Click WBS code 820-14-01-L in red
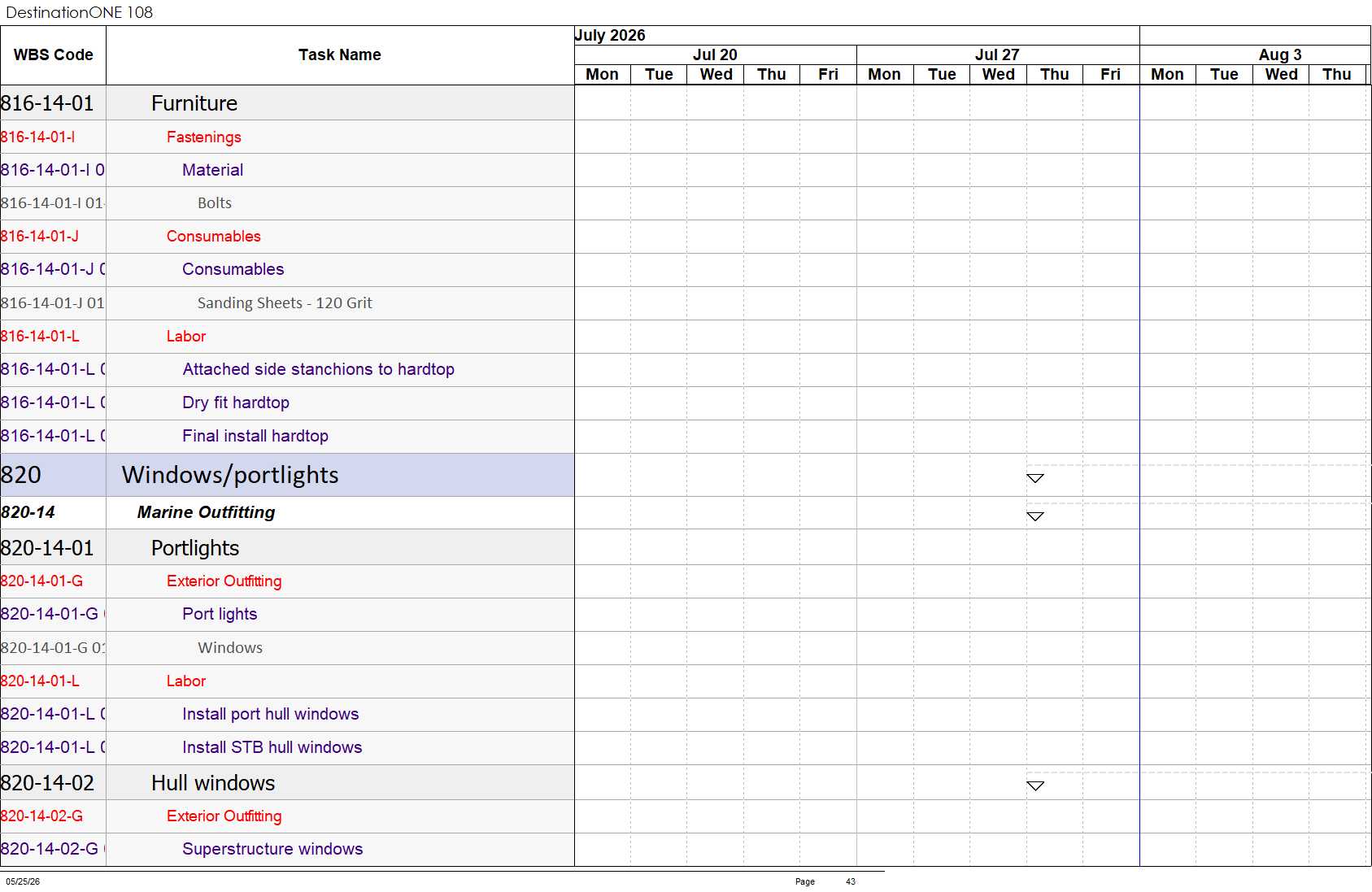The image size is (1372, 892). (x=40, y=681)
